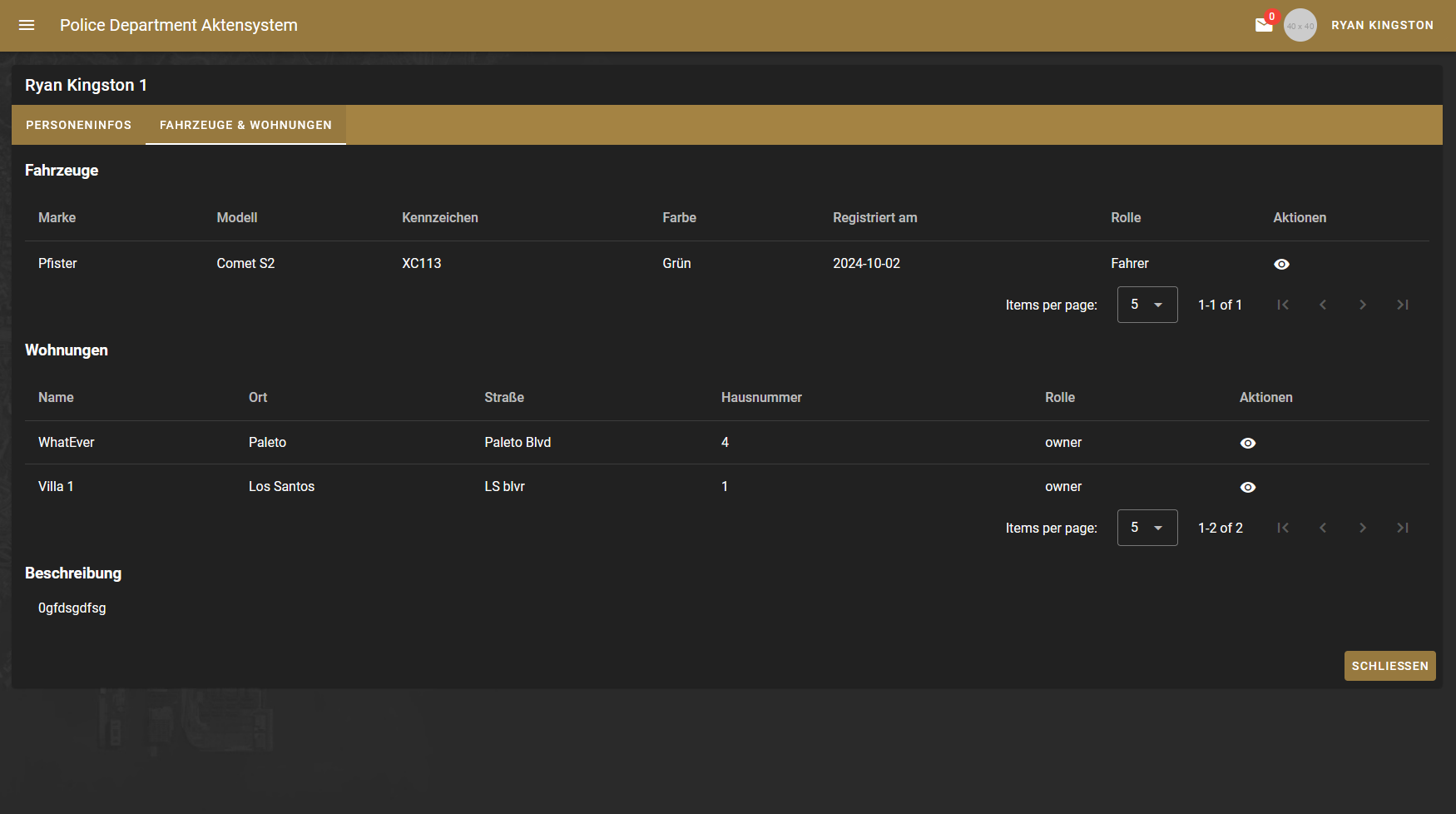
Task: Go to next page of vehicles table
Action: coord(1363,305)
